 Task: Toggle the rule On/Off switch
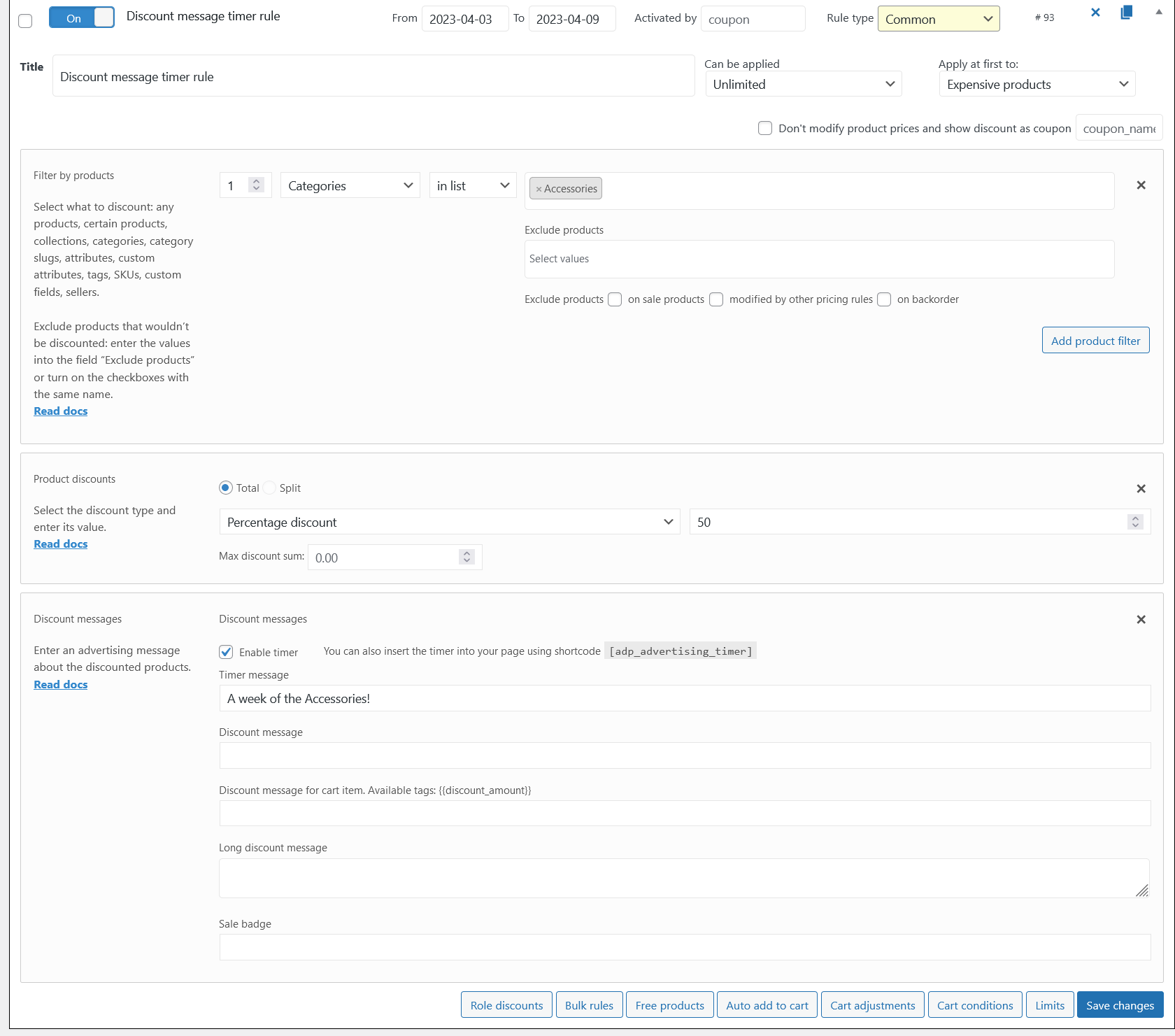click(82, 17)
